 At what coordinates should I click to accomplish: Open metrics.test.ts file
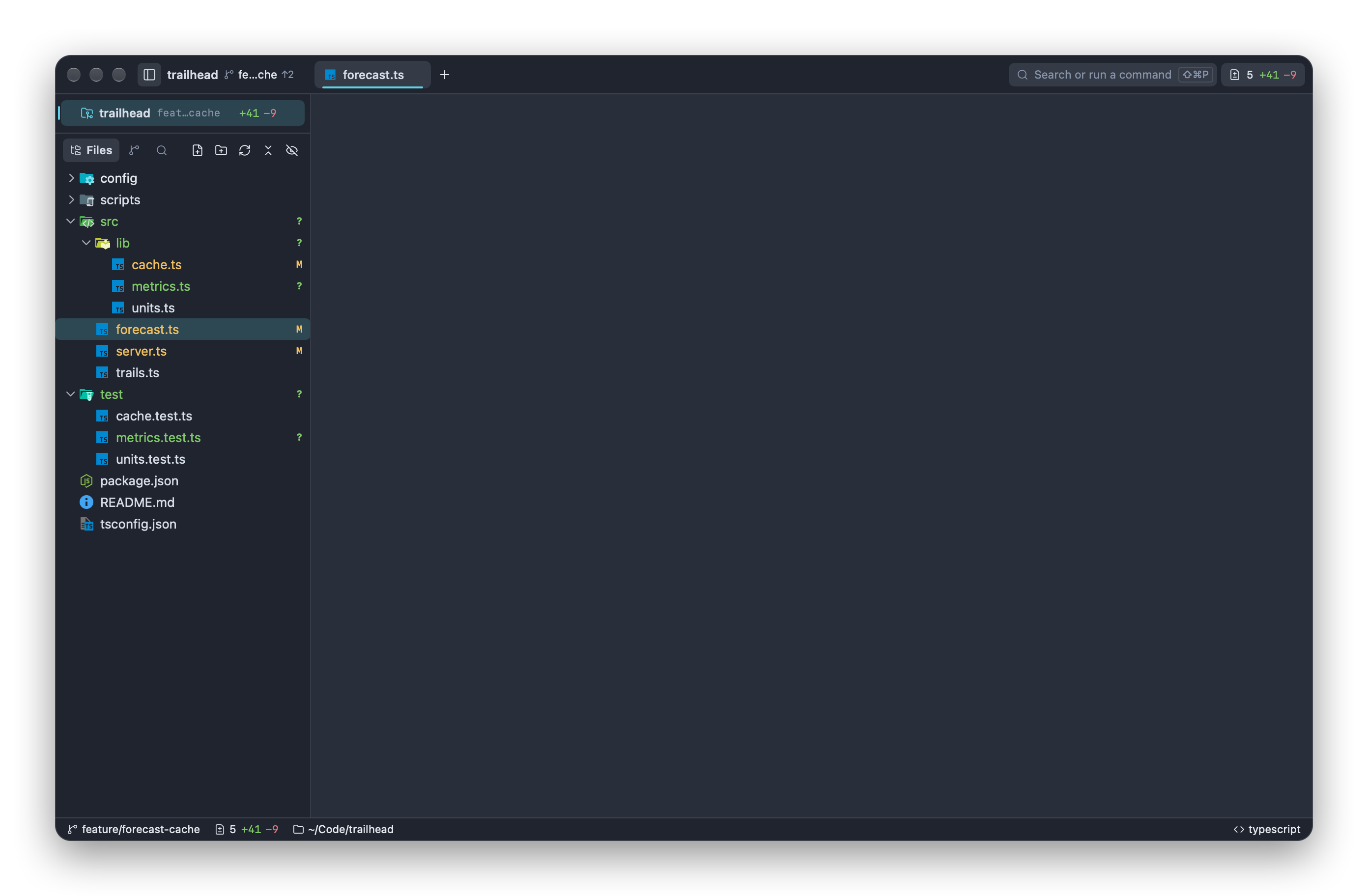pos(183,437)
